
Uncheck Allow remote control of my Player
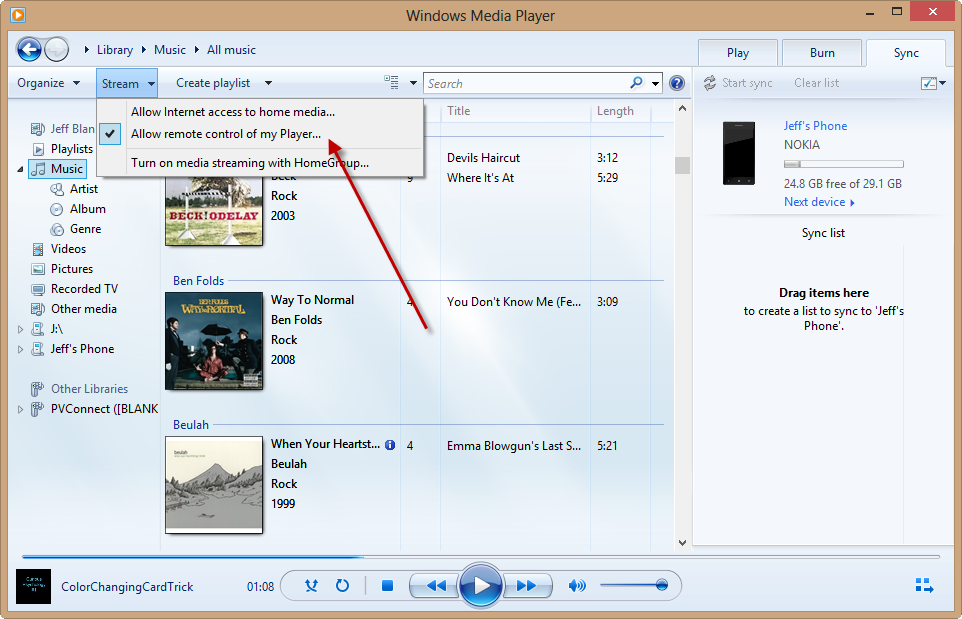pos(226,133)
